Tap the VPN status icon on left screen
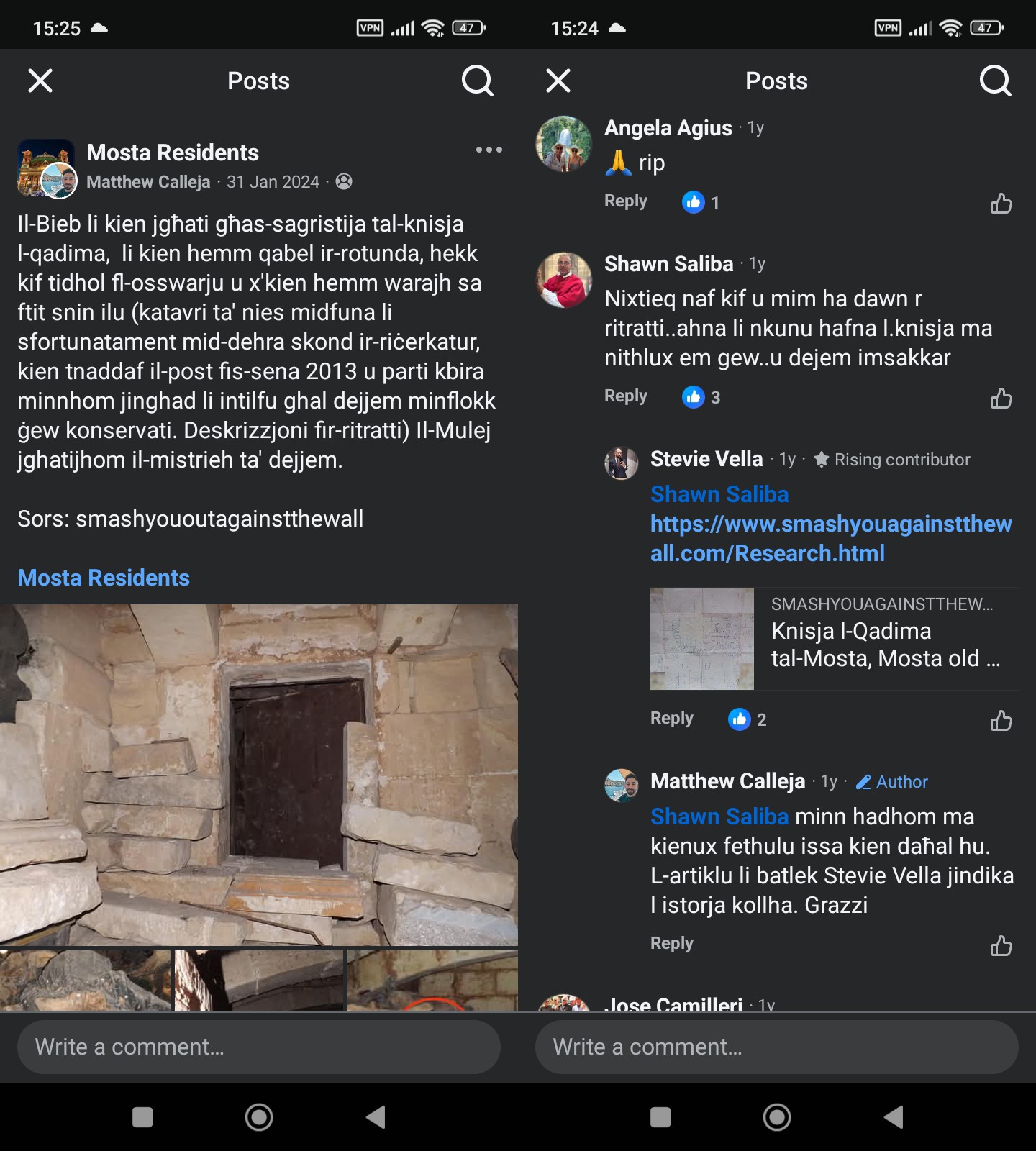 (x=370, y=28)
